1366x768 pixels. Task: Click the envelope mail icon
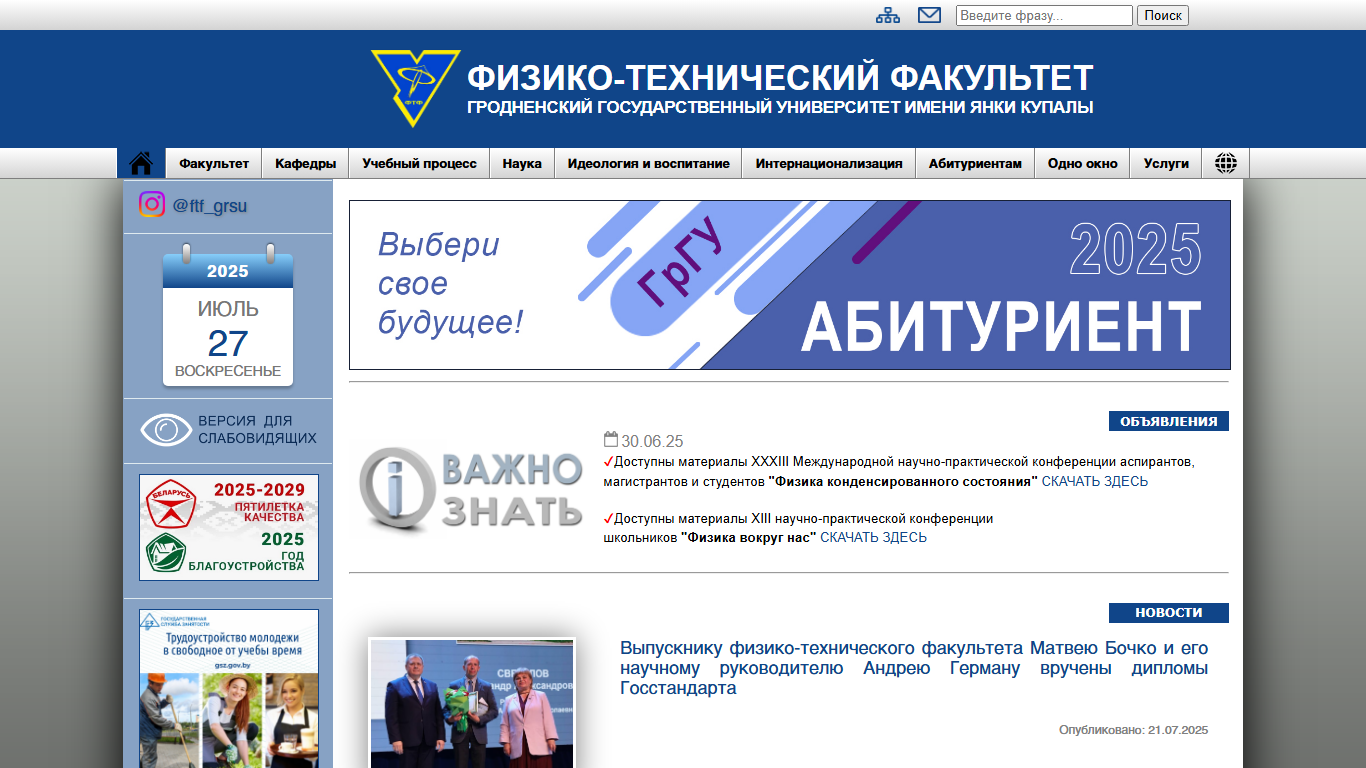[930, 15]
